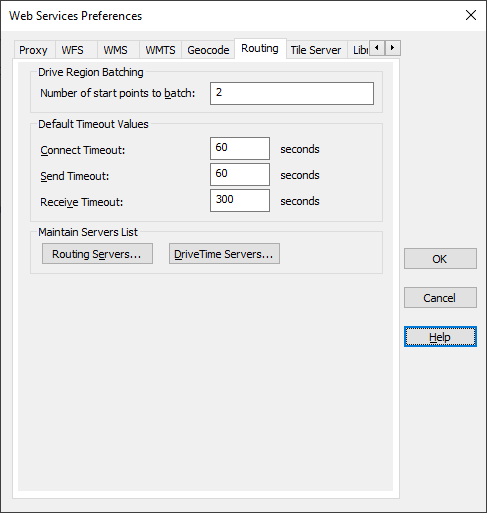
Task: Close the Web Services Preferences dialog
Action: click(471, 15)
